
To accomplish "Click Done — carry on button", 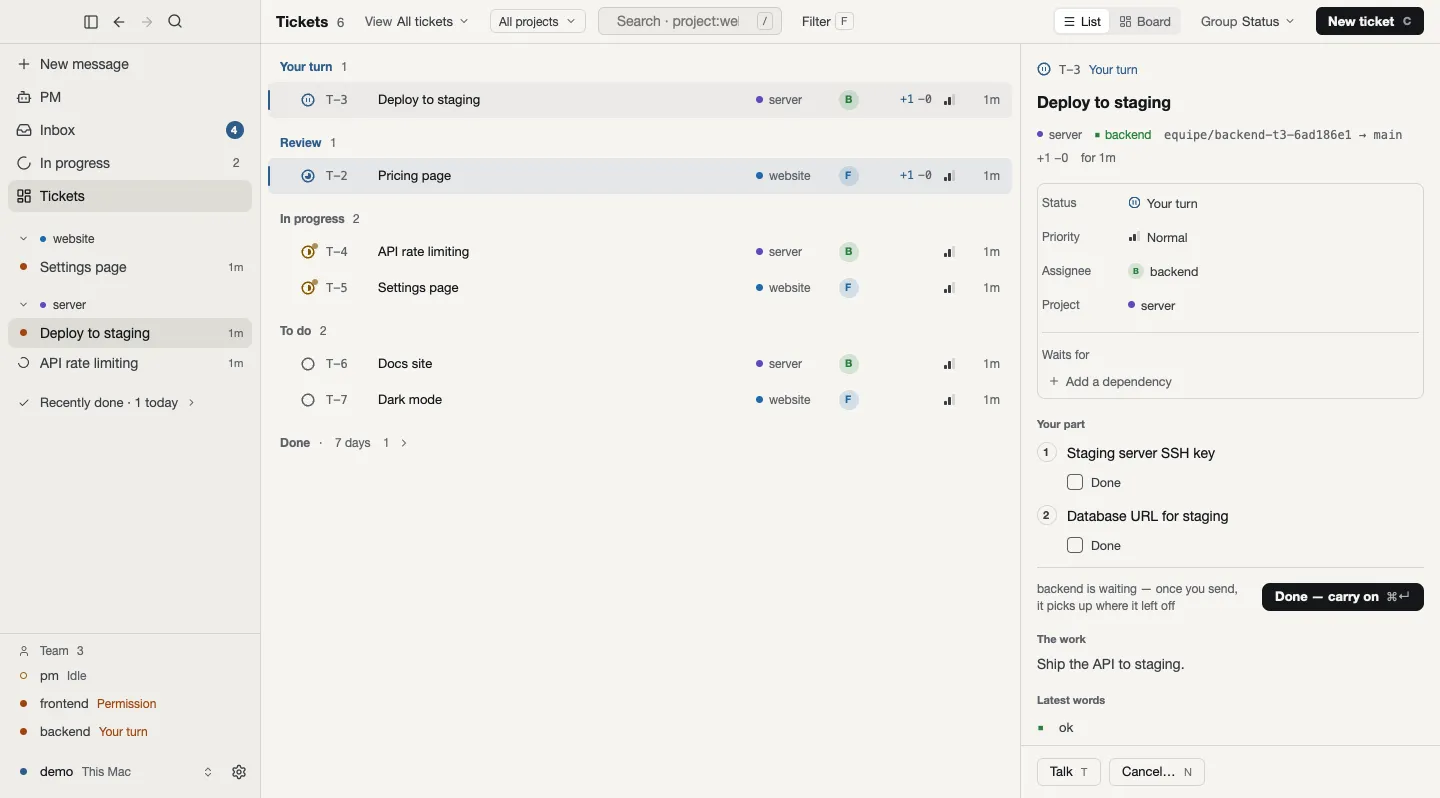I will (1343, 597).
